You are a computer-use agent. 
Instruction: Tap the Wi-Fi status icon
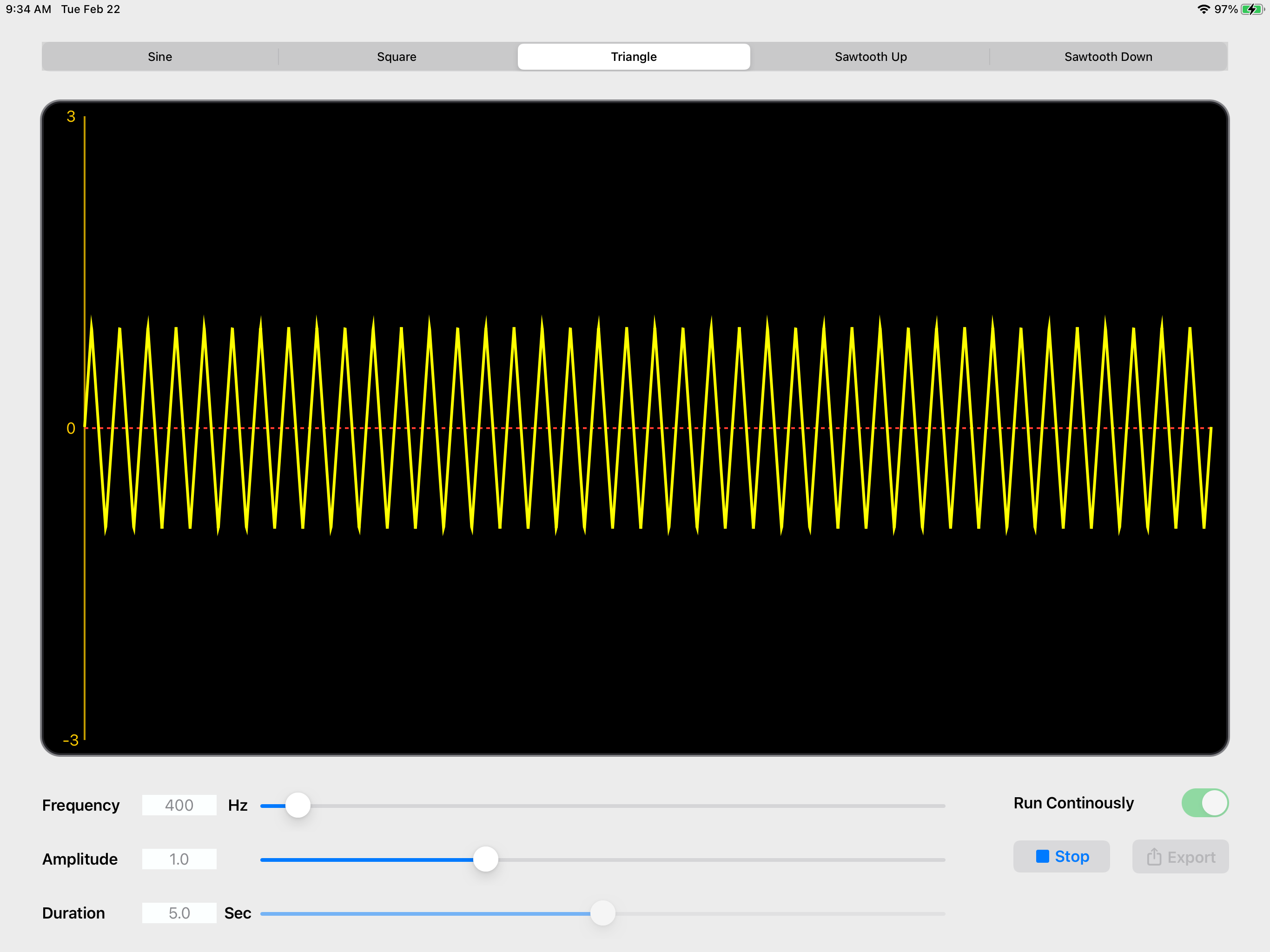1204,9
